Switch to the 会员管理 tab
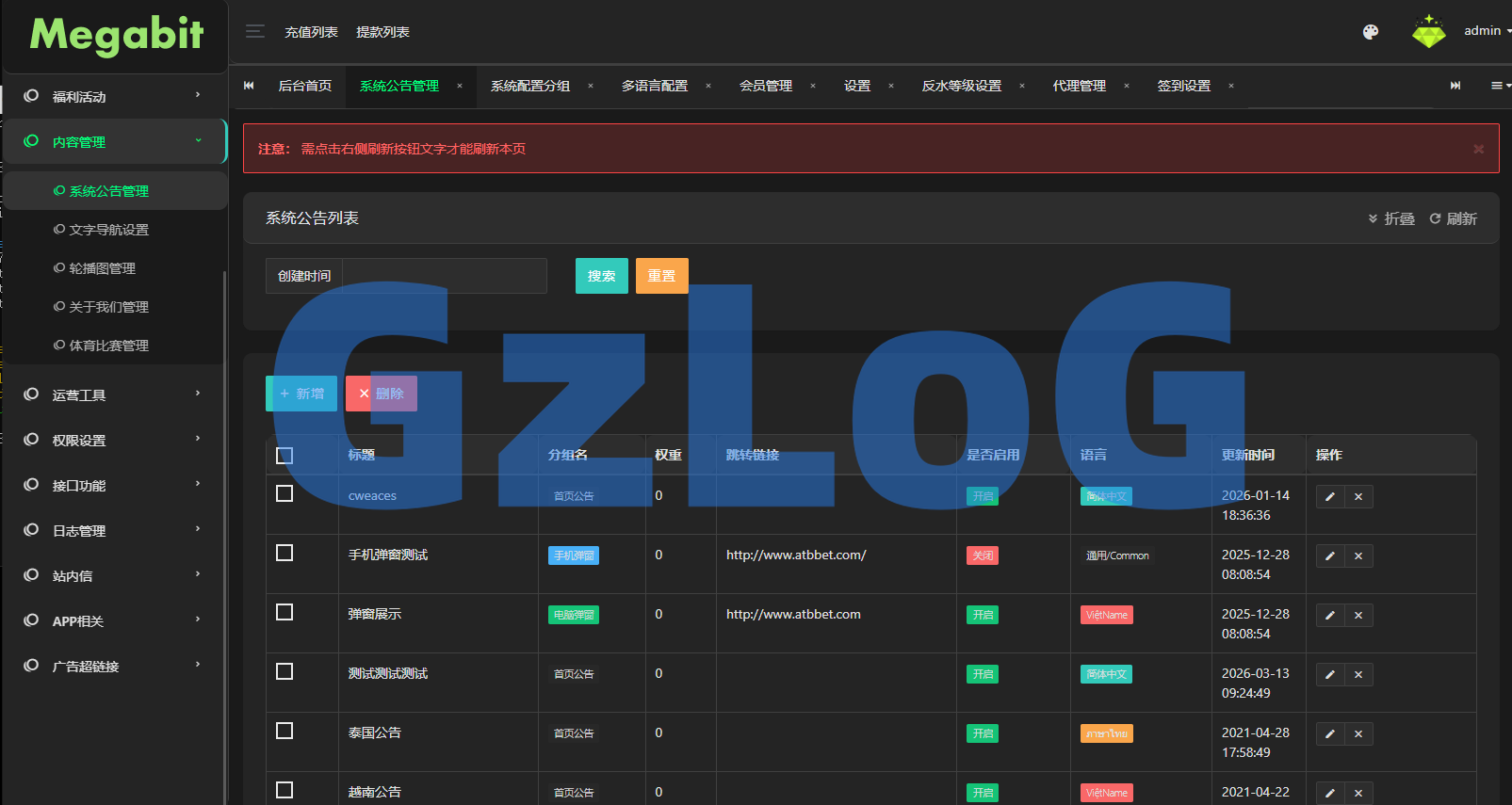Screen dimensions: 1512x805 [x=765, y=86]
